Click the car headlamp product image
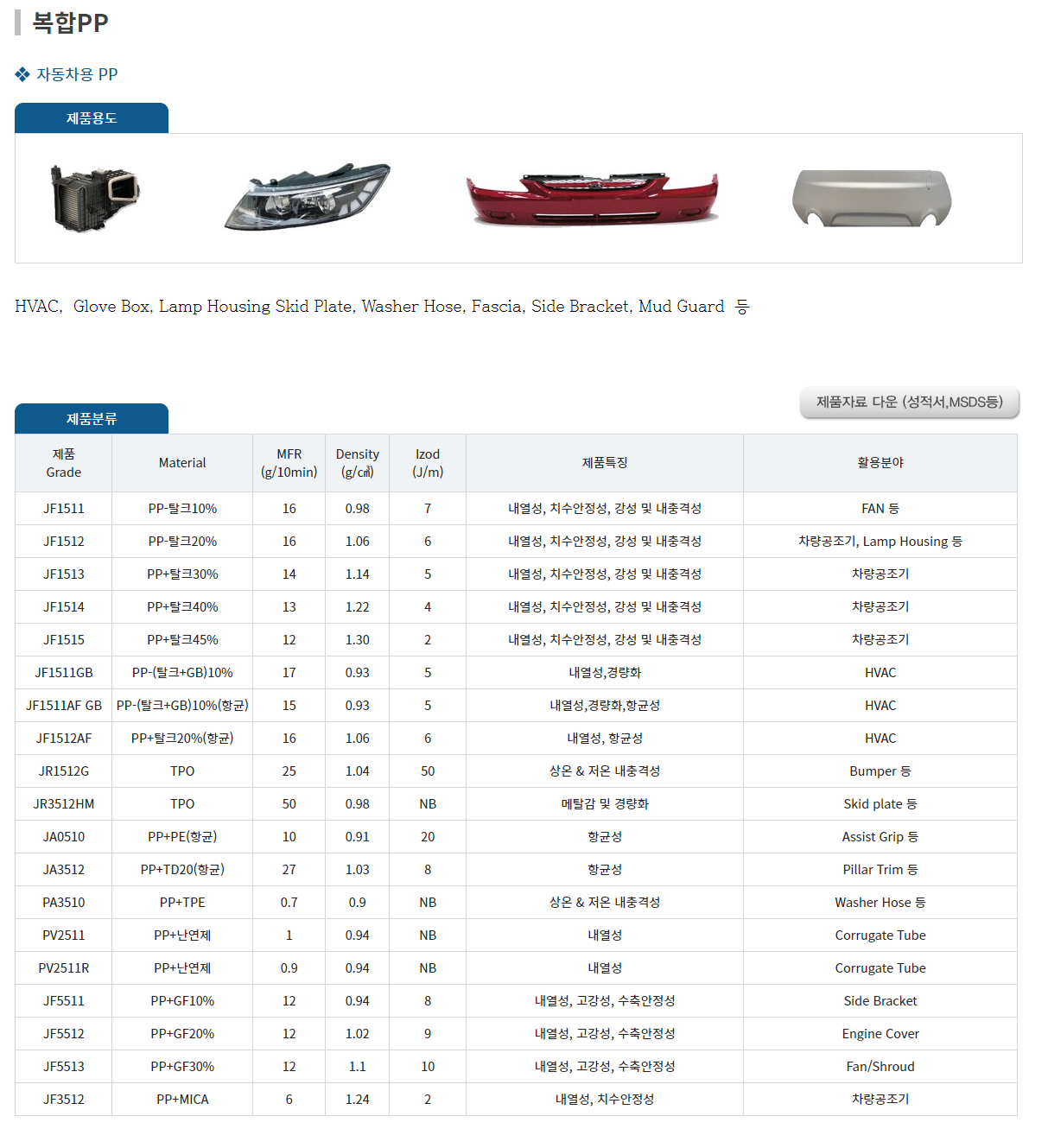The height and width of the screenshot is (1148, 1048). [x=307, y=196]
